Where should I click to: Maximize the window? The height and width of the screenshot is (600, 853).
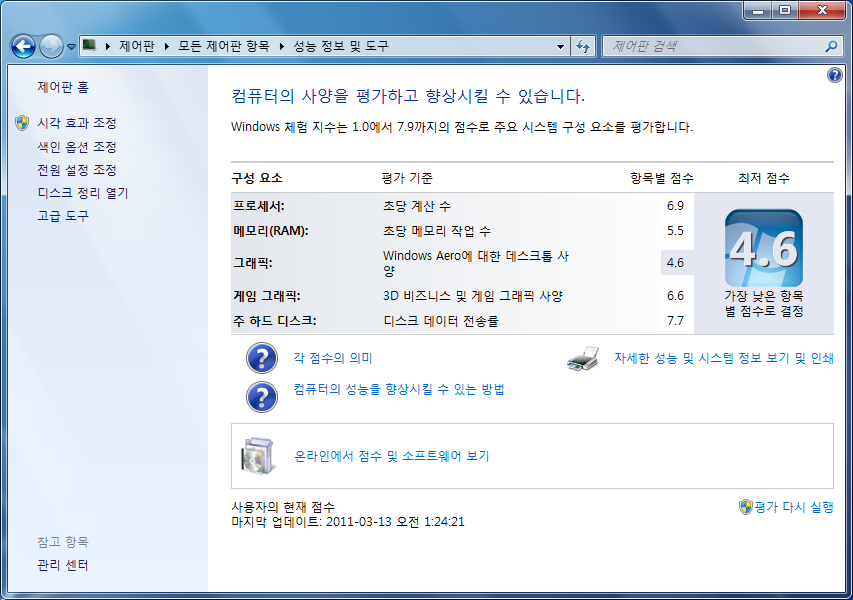pos(785,10)
